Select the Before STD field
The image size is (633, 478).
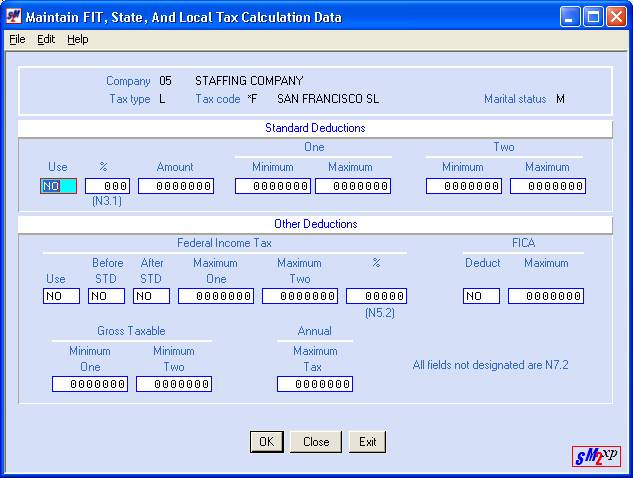[107, 296]
